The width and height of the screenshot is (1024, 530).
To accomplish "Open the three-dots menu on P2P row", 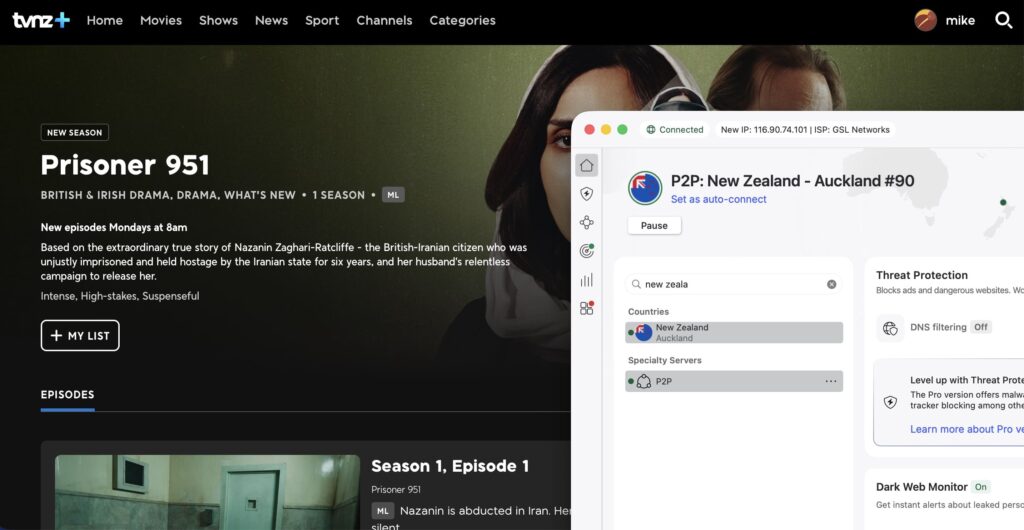I will 831,381.
